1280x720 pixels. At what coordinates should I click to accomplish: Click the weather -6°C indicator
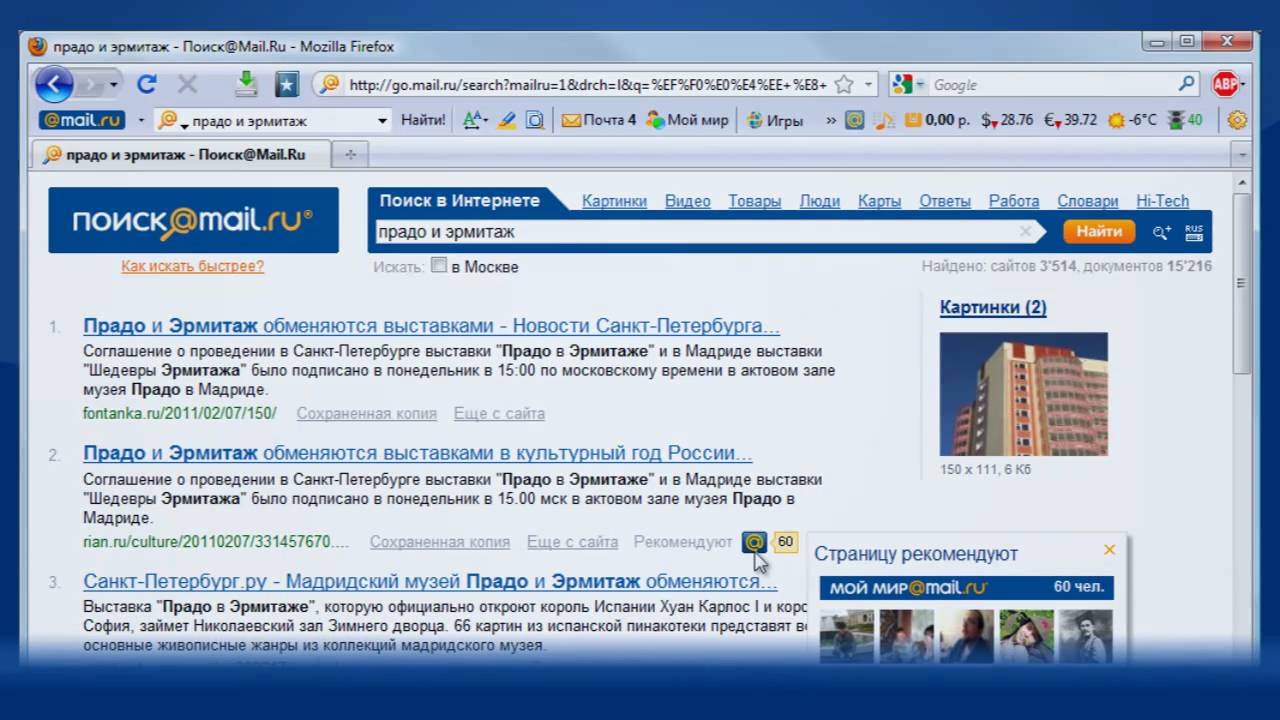click(1133, 120)
